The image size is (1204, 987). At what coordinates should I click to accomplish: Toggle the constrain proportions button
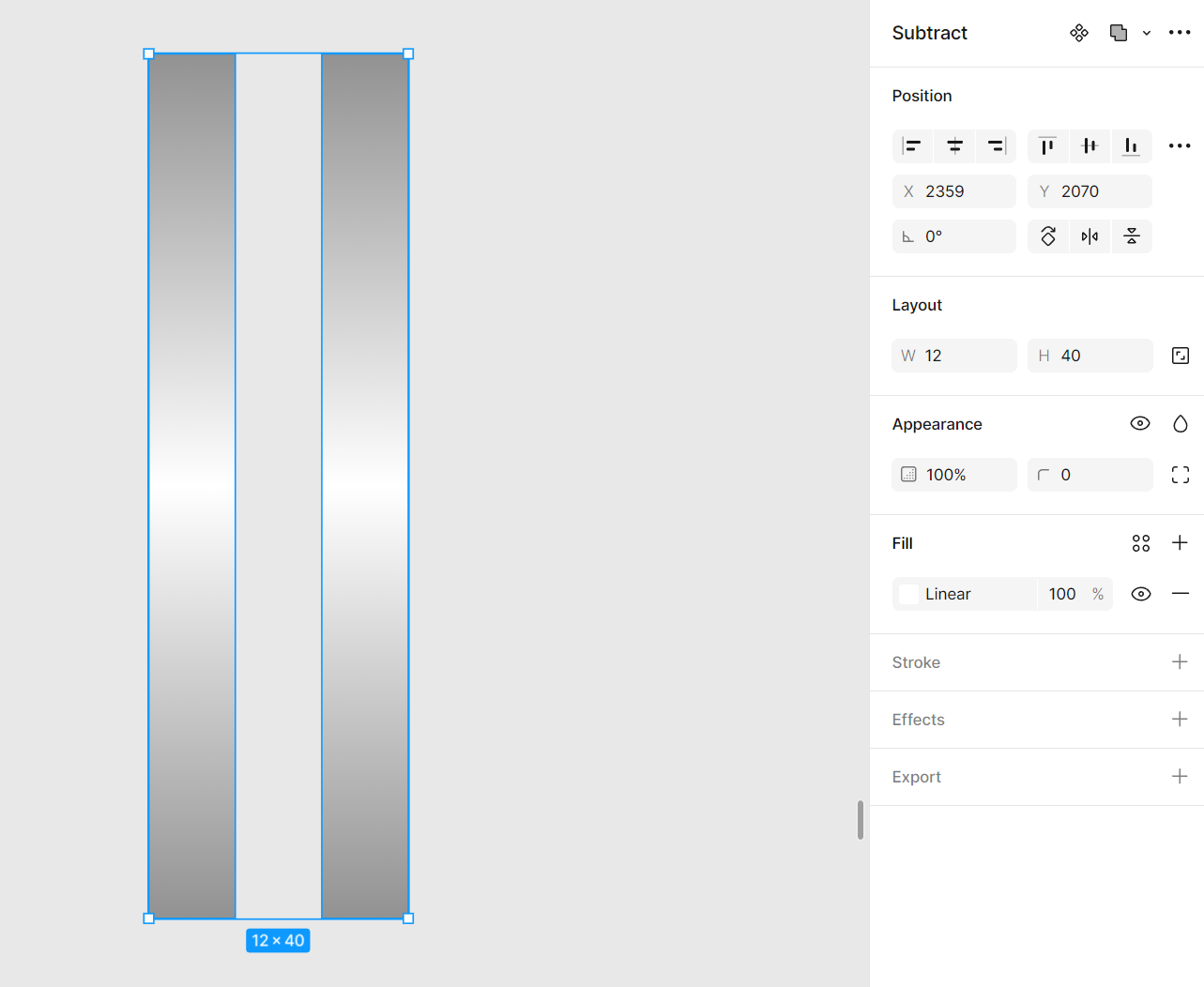(x=1181, y=356)
